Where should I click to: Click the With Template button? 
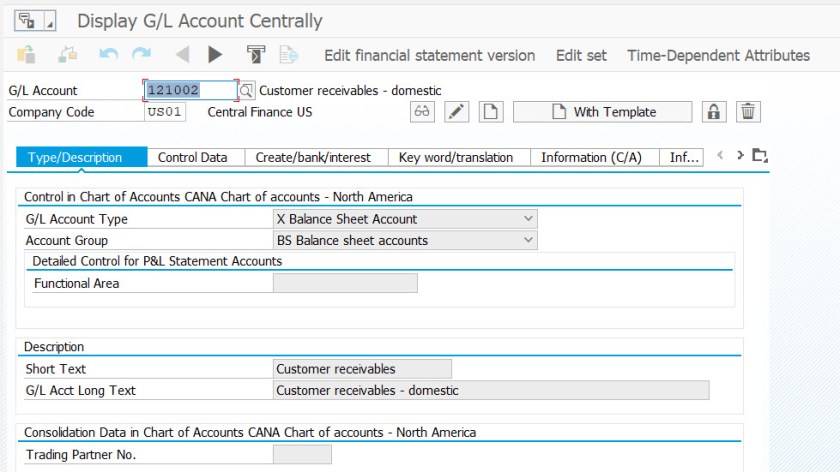[x=602, y=112]
